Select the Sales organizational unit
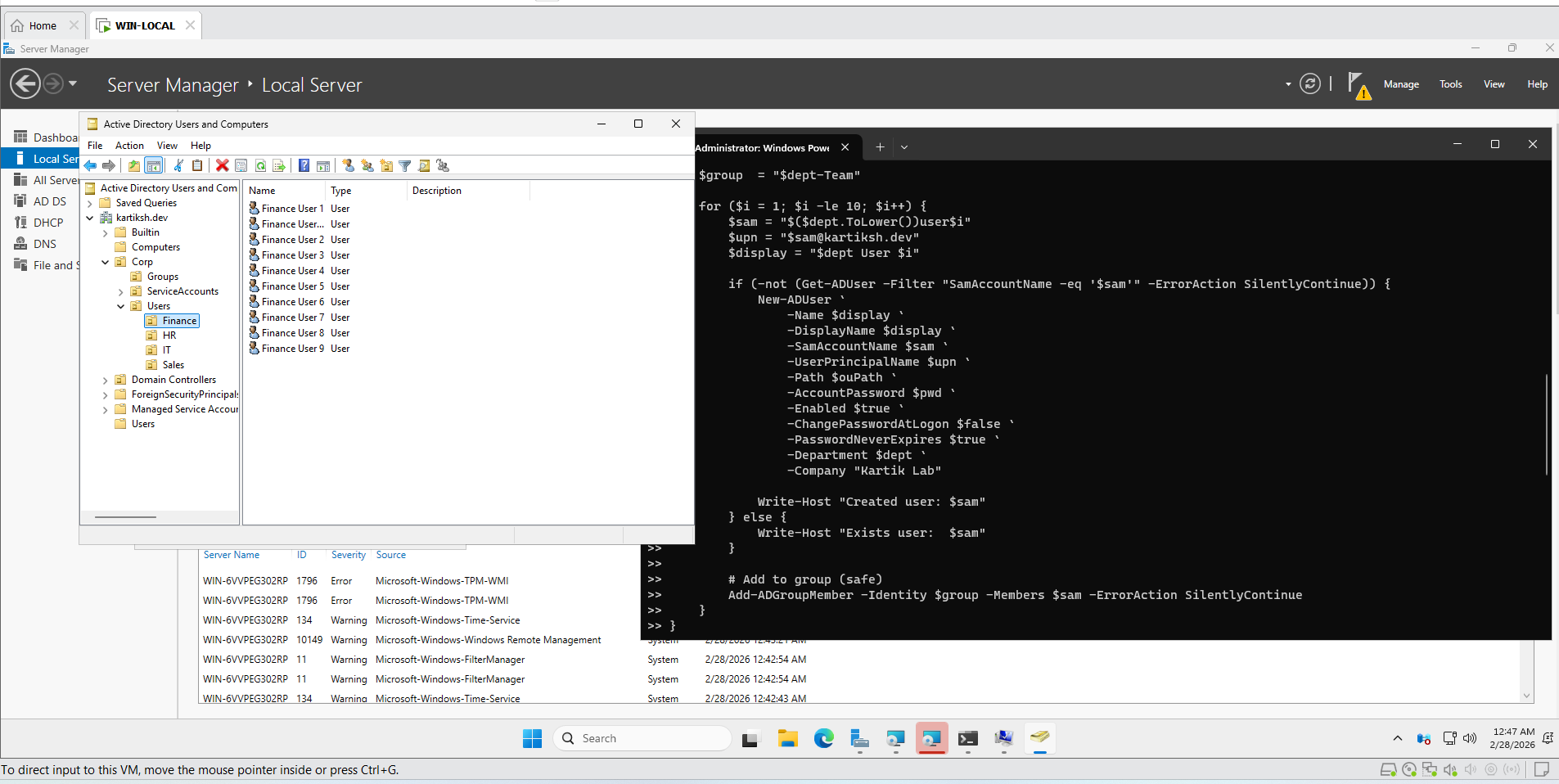Image resolution: width=1559 pixels, height=784 pixels. 173,365
